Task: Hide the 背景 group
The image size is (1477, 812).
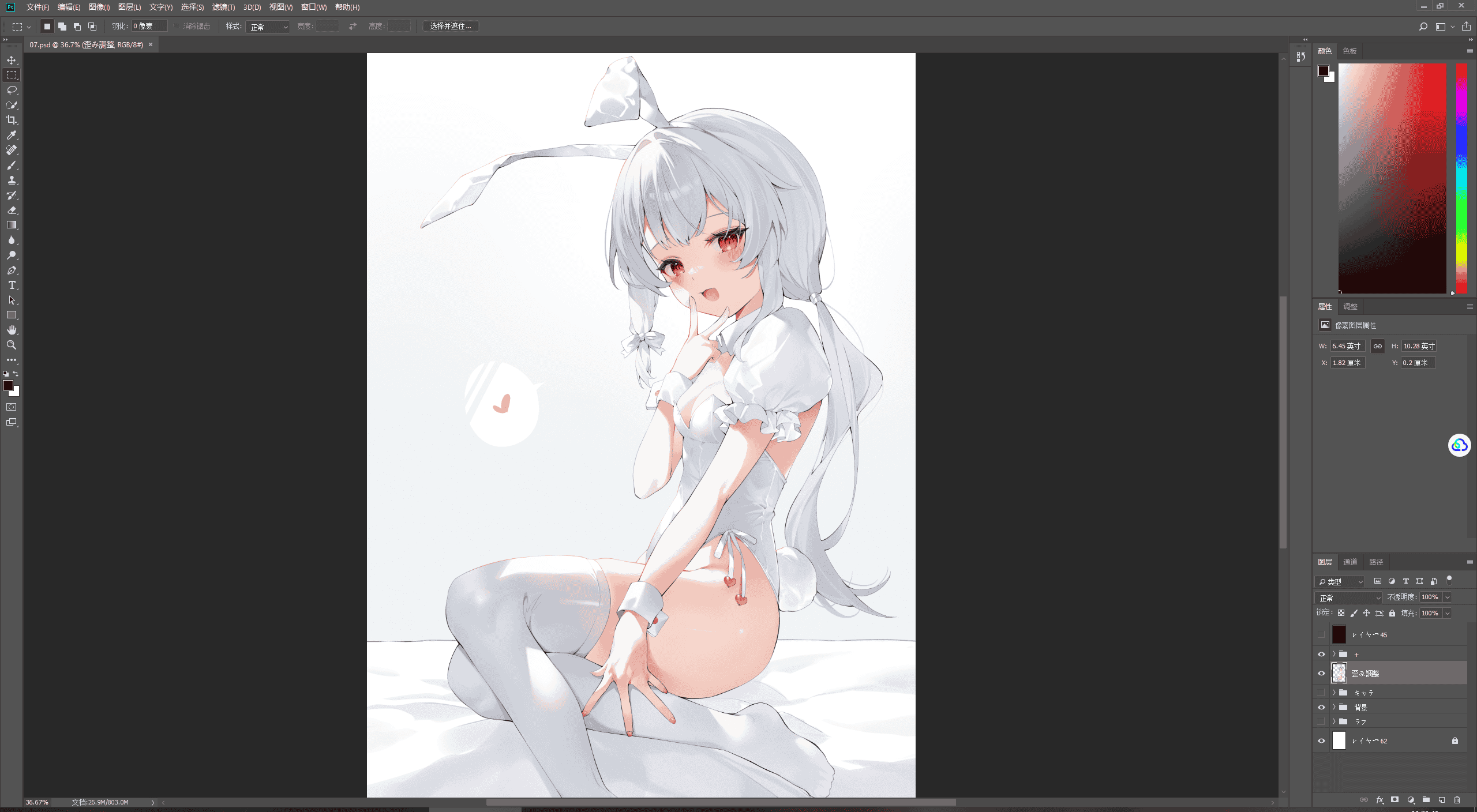Action: pyautogui.click(x=1321, y=707)
